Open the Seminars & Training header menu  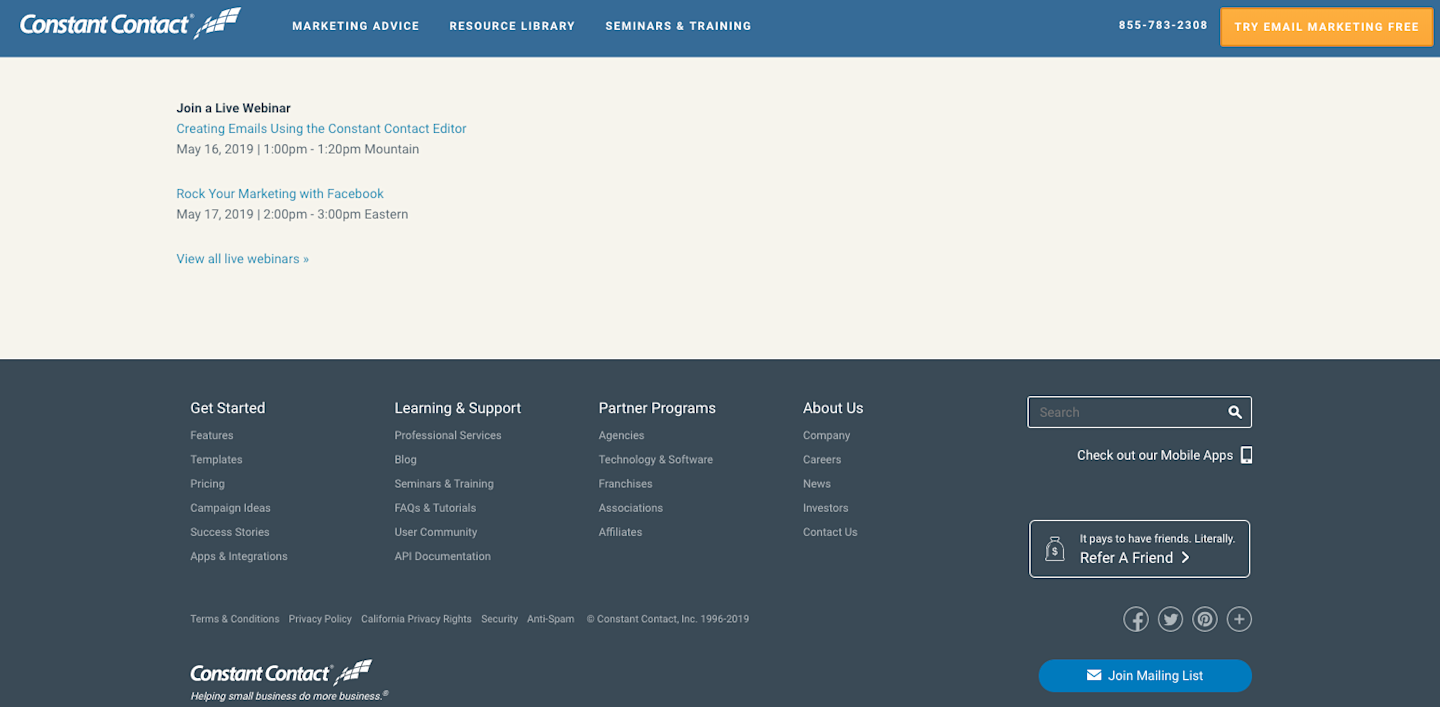point(678,26)
